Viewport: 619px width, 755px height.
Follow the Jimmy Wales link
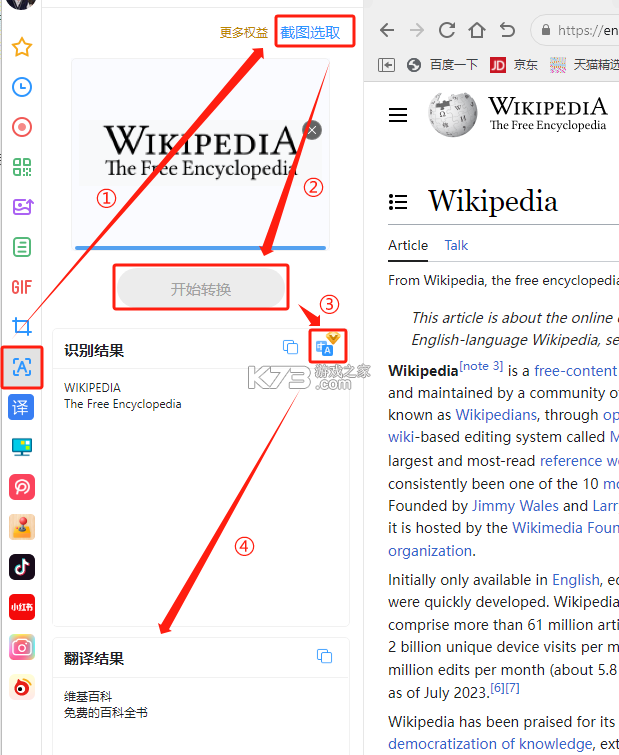515,506
